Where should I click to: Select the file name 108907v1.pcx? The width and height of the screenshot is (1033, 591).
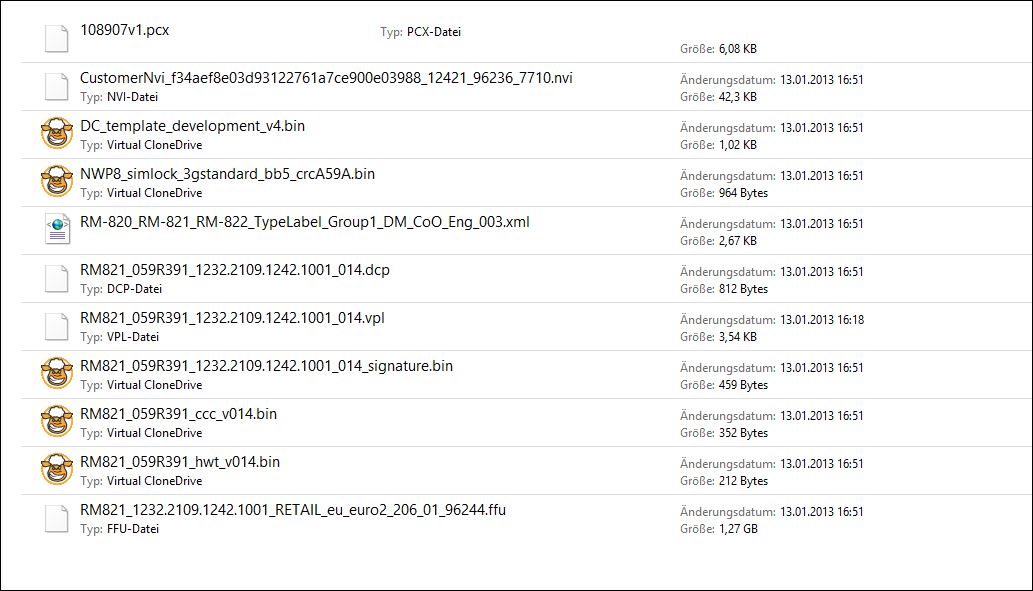(x=125, y=30)
